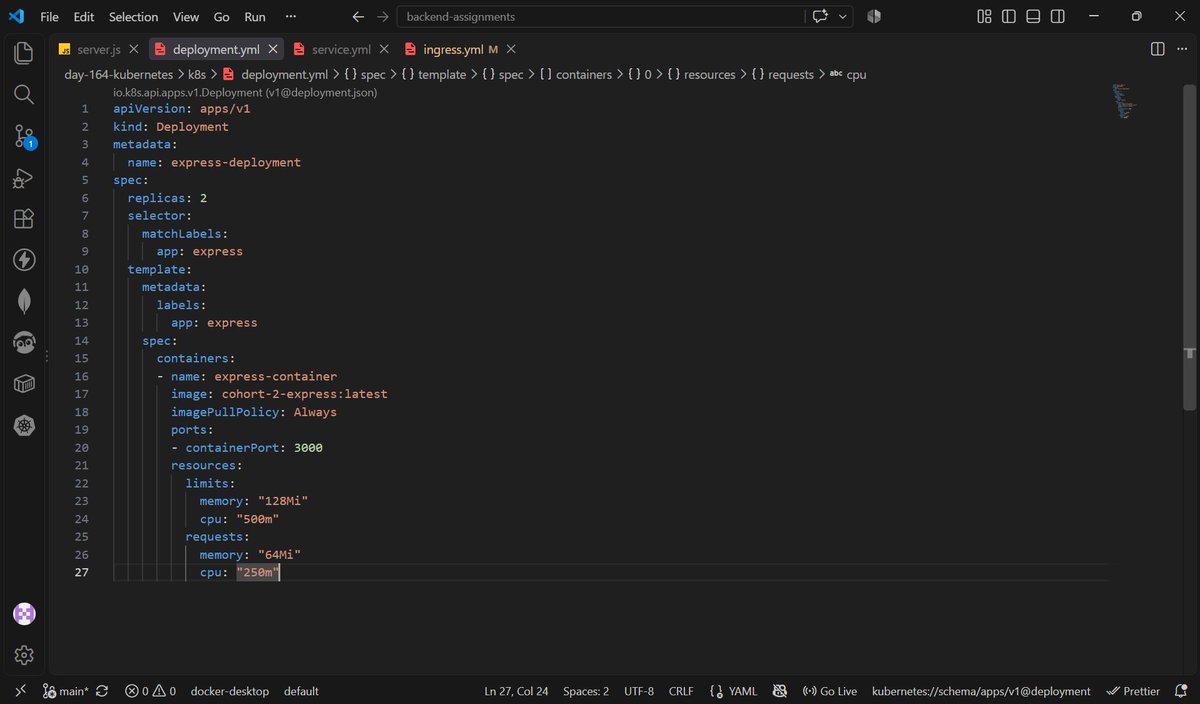Click Ln 27, Col 24 position indicator
The height and width of the screenshot is (704, 1200).
pos(516,691)
